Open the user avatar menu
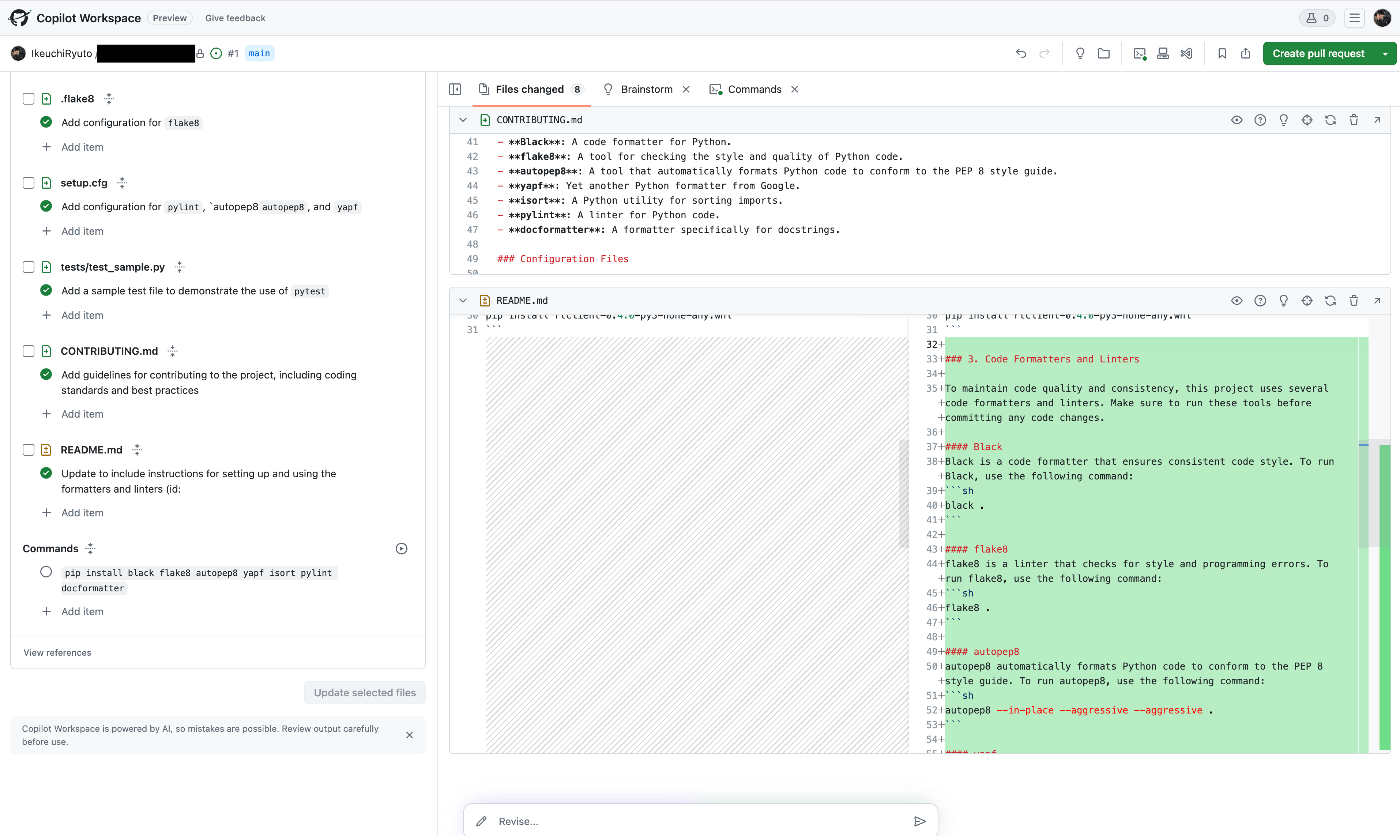Image resolution: width=1400 pixels, height=836 pixels. [1382, 18]
